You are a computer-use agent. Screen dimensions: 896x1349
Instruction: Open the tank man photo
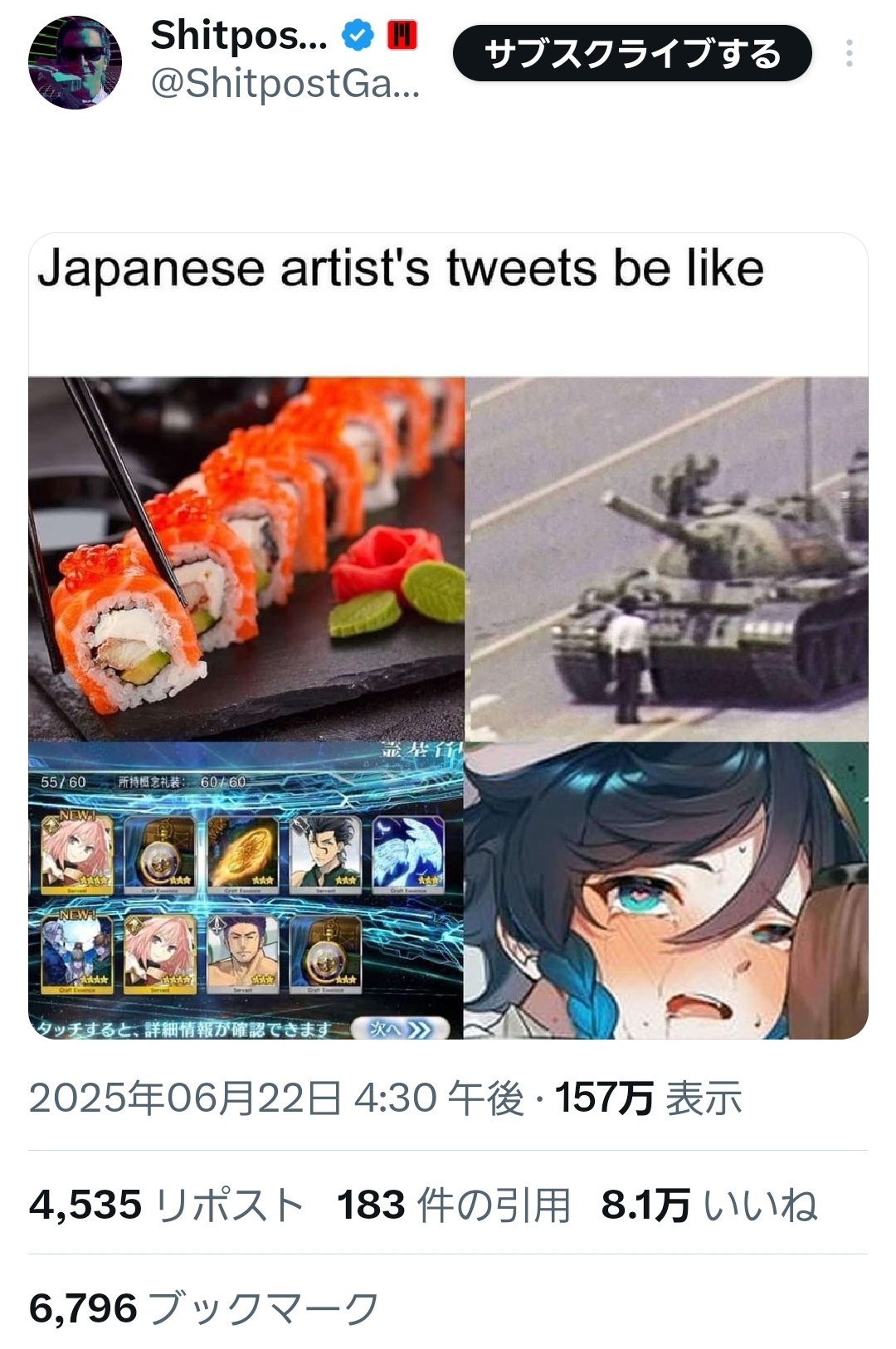click(x=667, y=559)
